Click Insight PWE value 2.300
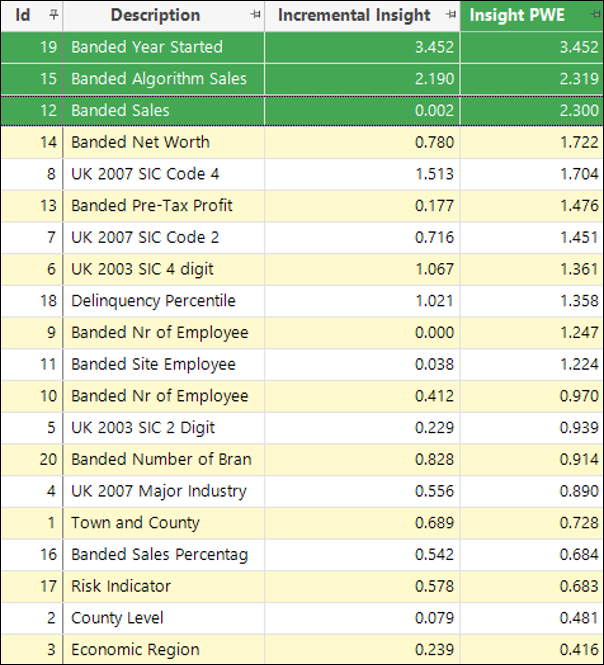Viewport: 604px width, 665px height. click(x=579, y=111)
